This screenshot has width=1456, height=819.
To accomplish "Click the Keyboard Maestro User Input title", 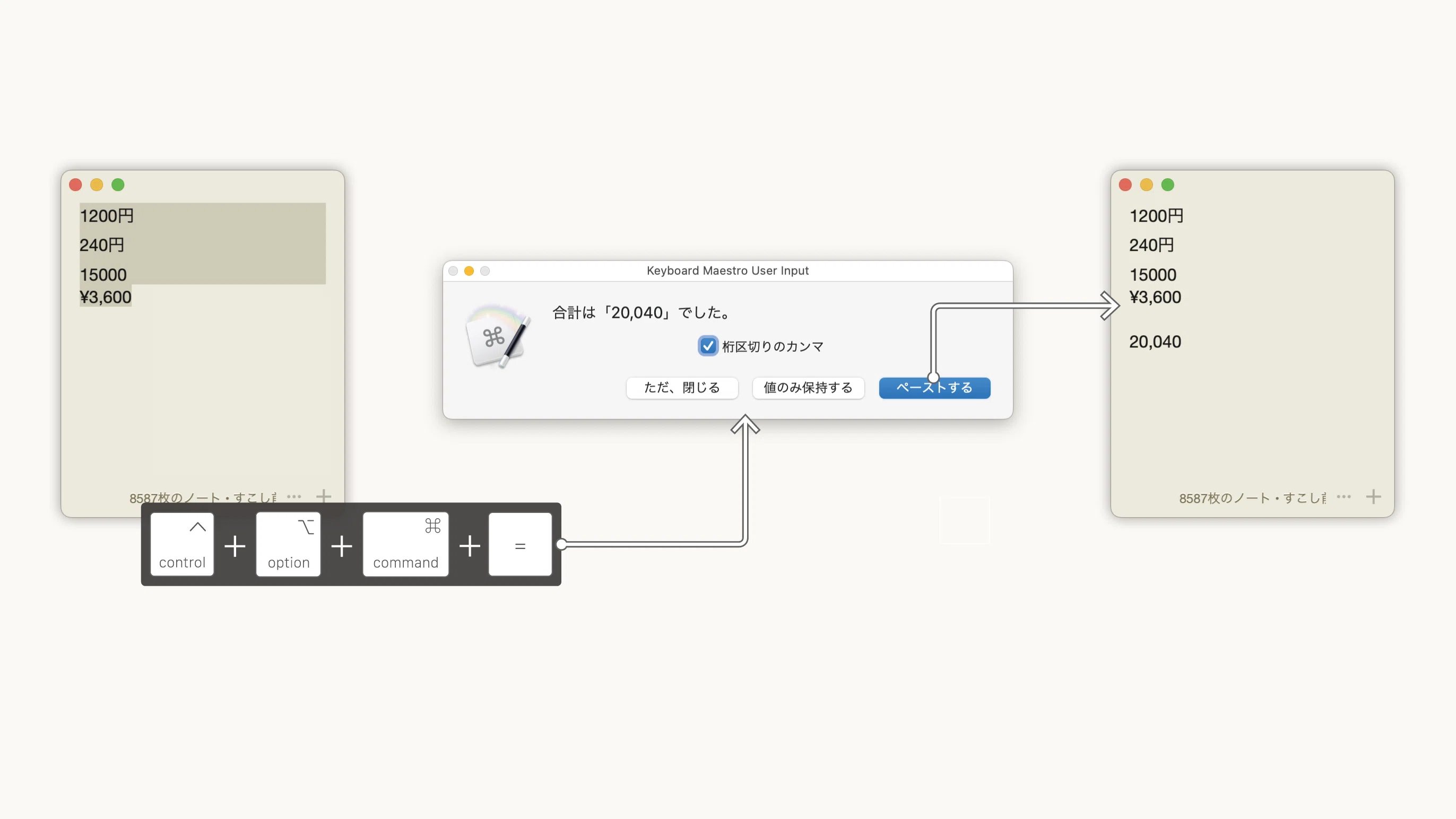I will coord(727,271).
